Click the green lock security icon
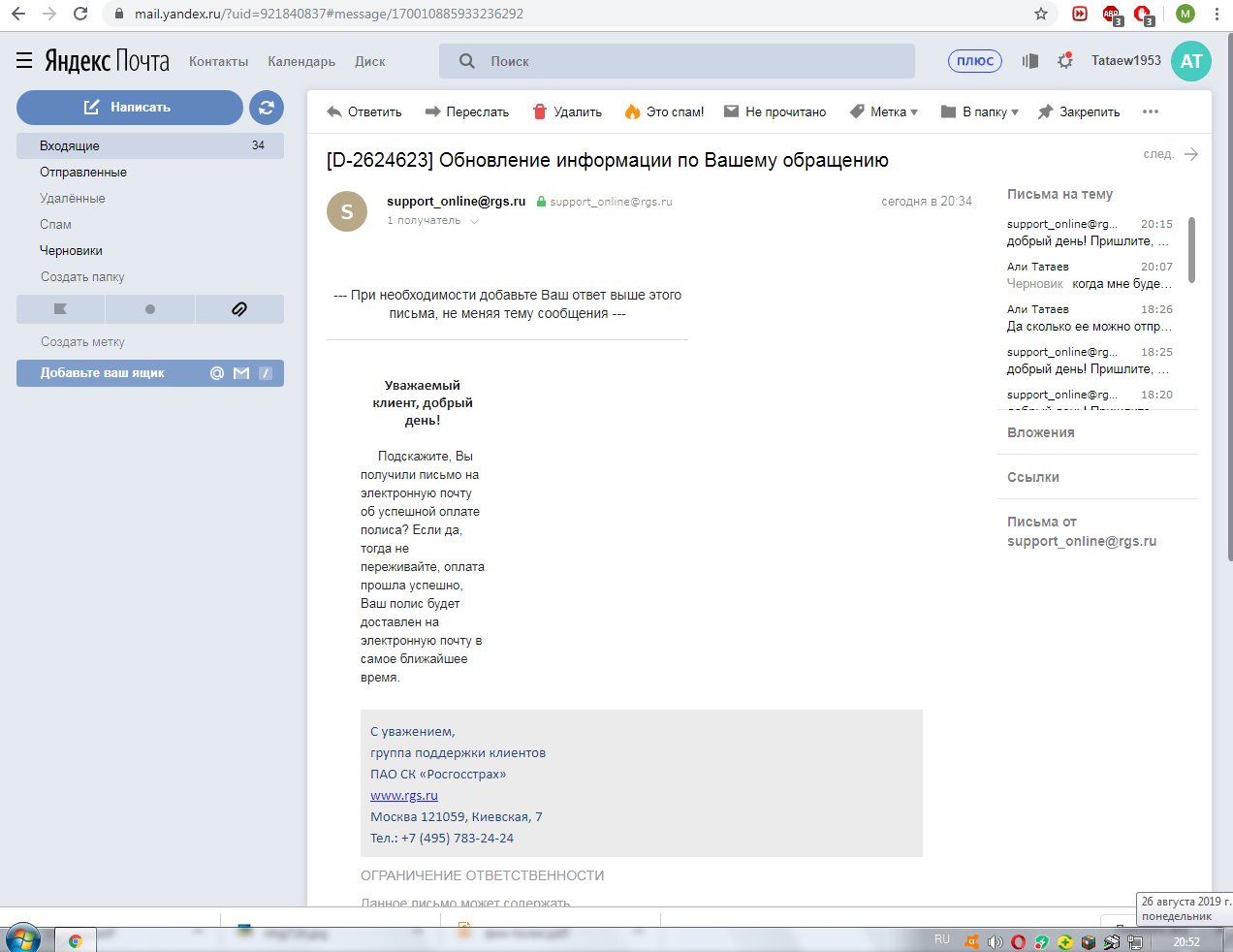This screenshot has height=952, width=1233. tap(541, 202)
